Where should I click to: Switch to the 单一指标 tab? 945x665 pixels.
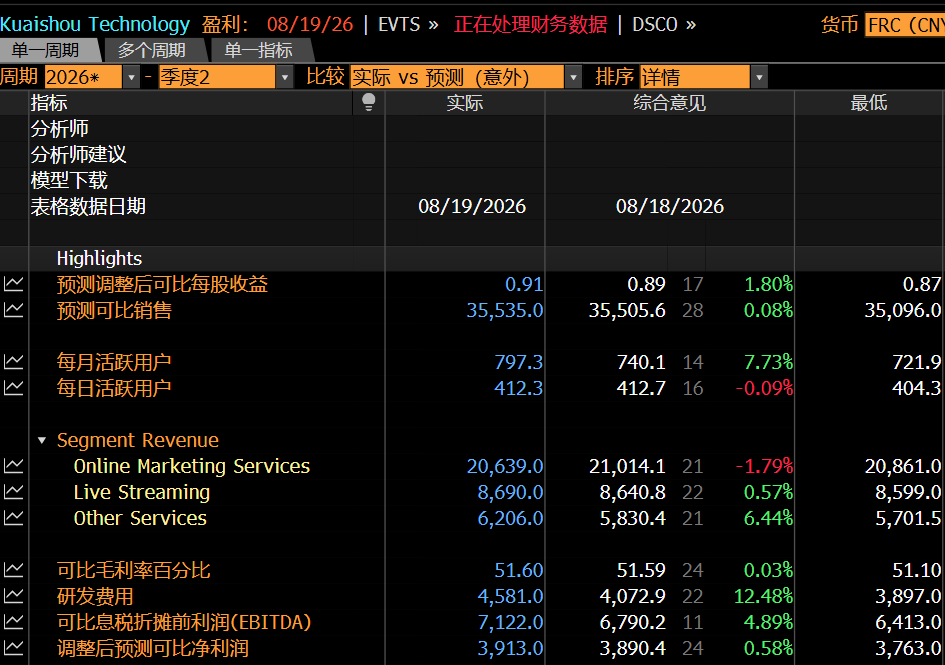(x=259, y=50)
